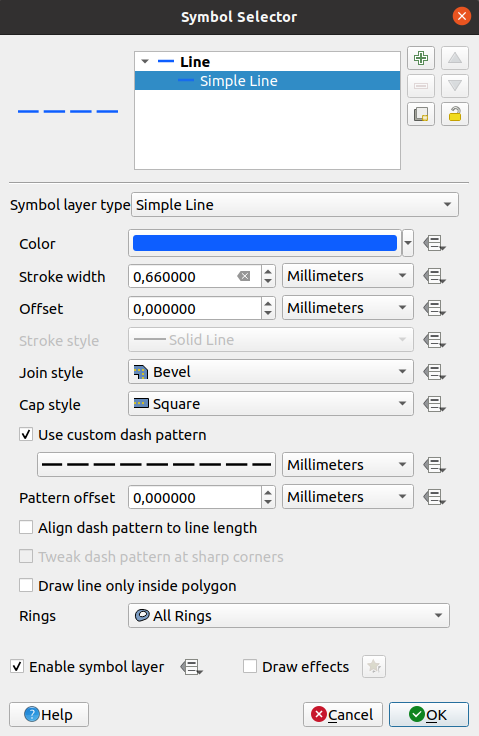Open data-defined override for Cap style

(x=434, y=404)
